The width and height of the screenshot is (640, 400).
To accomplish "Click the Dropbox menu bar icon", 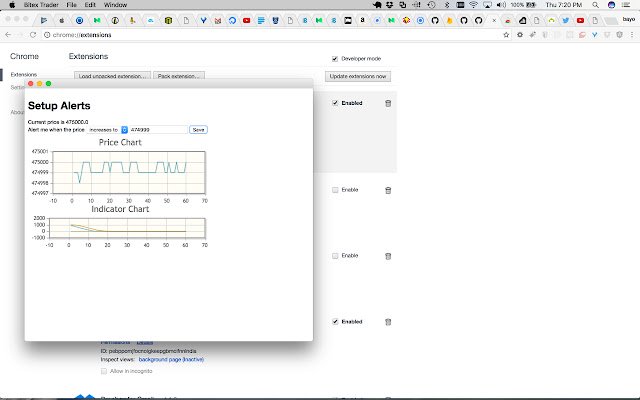I will [390, 5].
